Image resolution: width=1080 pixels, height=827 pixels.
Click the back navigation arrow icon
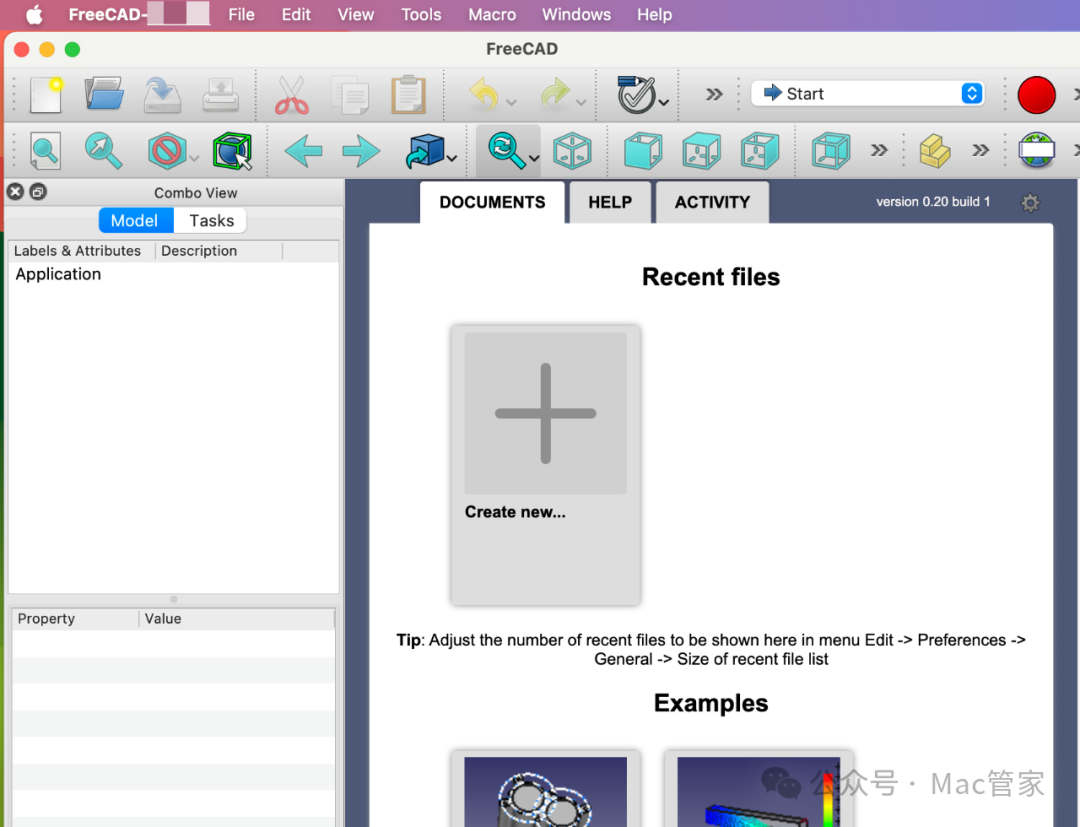pos(304,151)
